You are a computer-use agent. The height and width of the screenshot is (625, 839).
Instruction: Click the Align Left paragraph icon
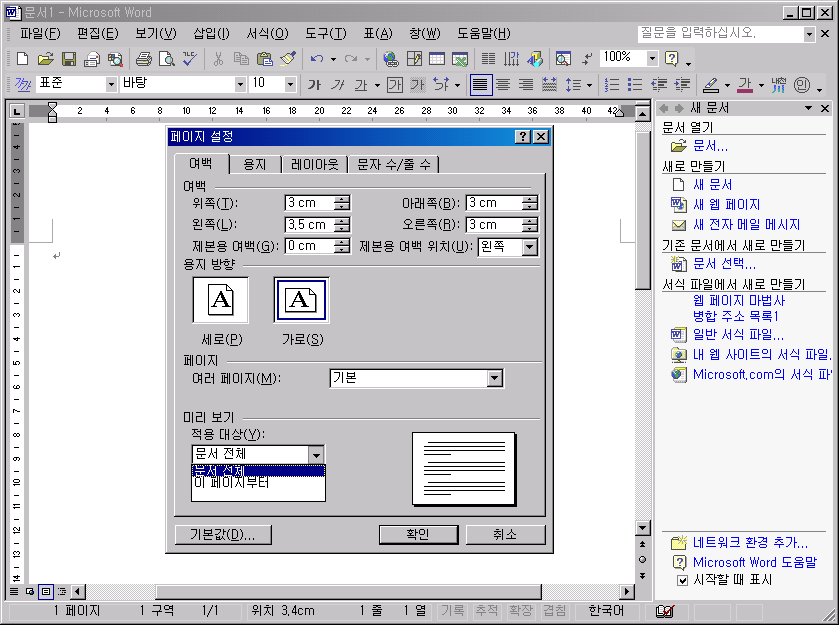coord(480,85)
